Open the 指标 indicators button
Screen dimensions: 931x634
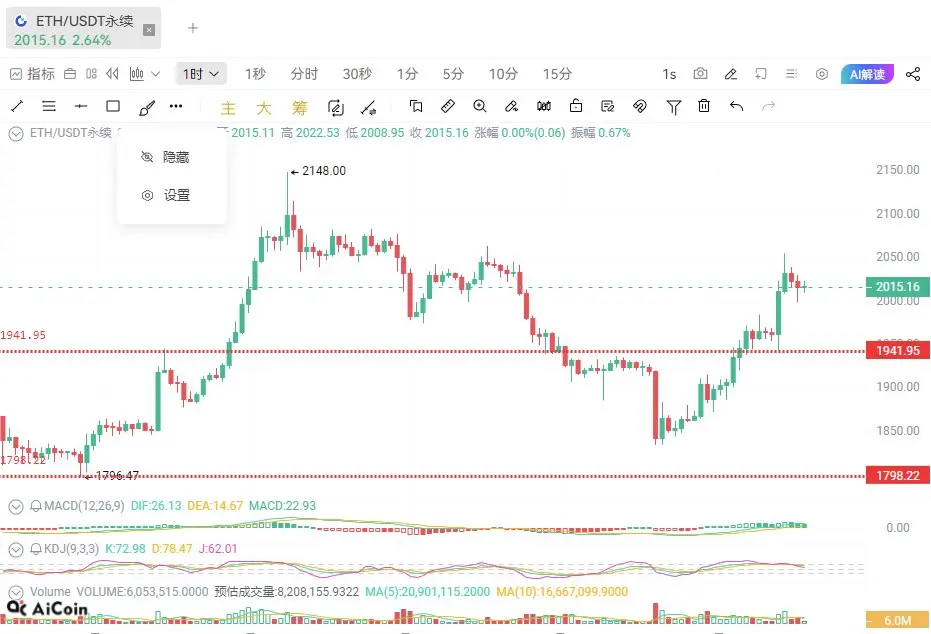(33, 74)
